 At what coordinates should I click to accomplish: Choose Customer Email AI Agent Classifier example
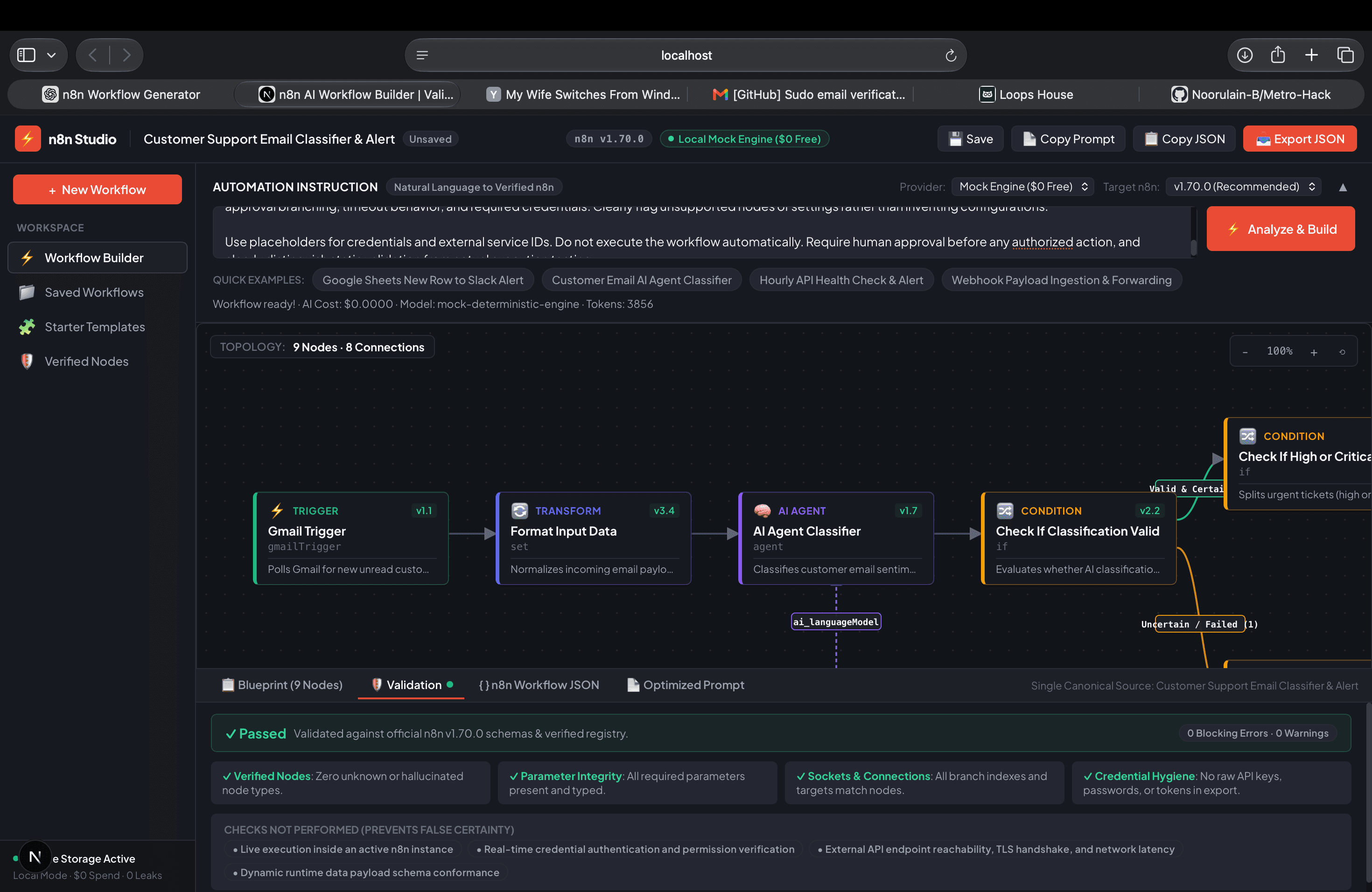[642, 280]
